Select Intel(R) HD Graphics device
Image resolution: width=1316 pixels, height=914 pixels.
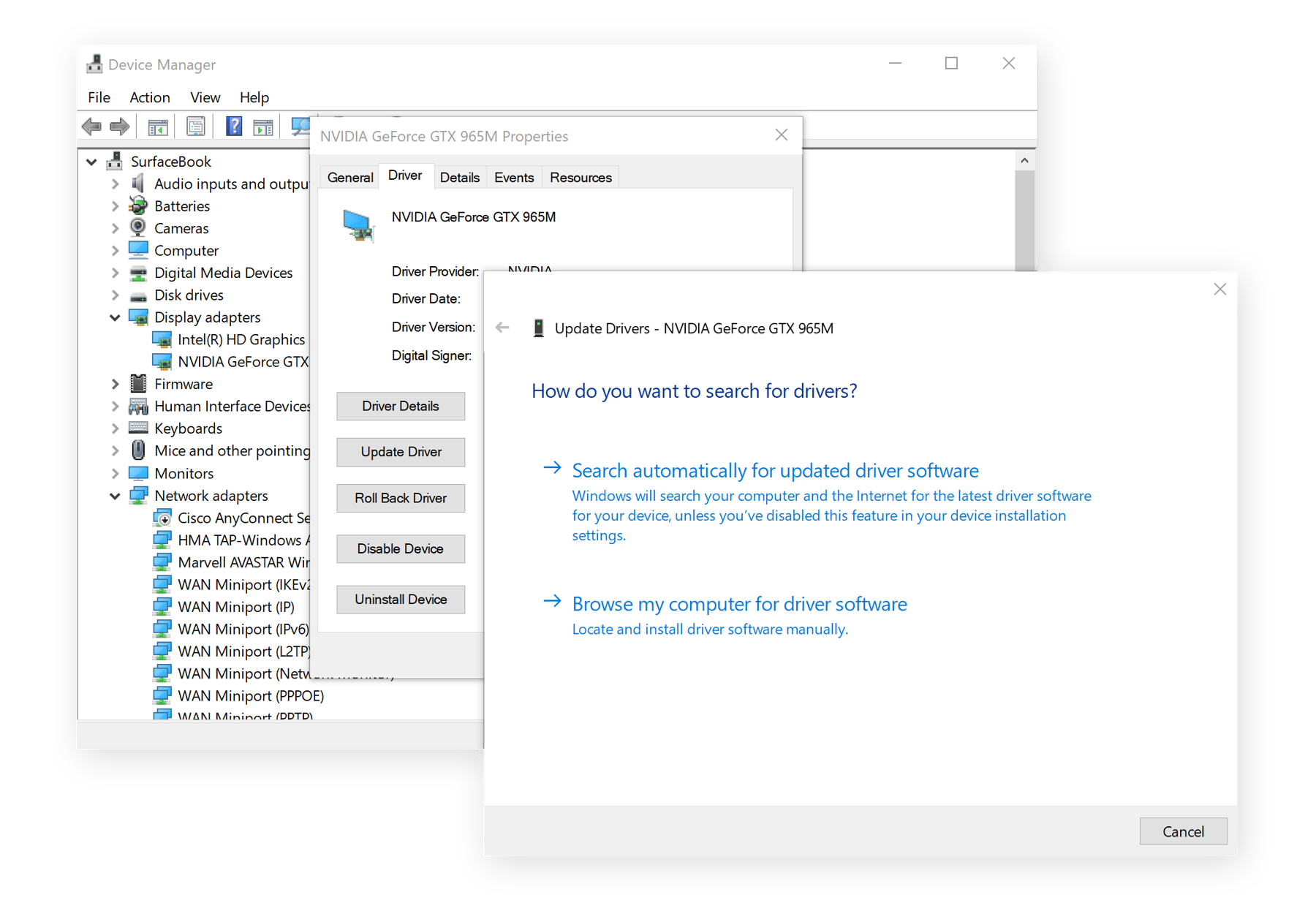[x=241, y=339]
